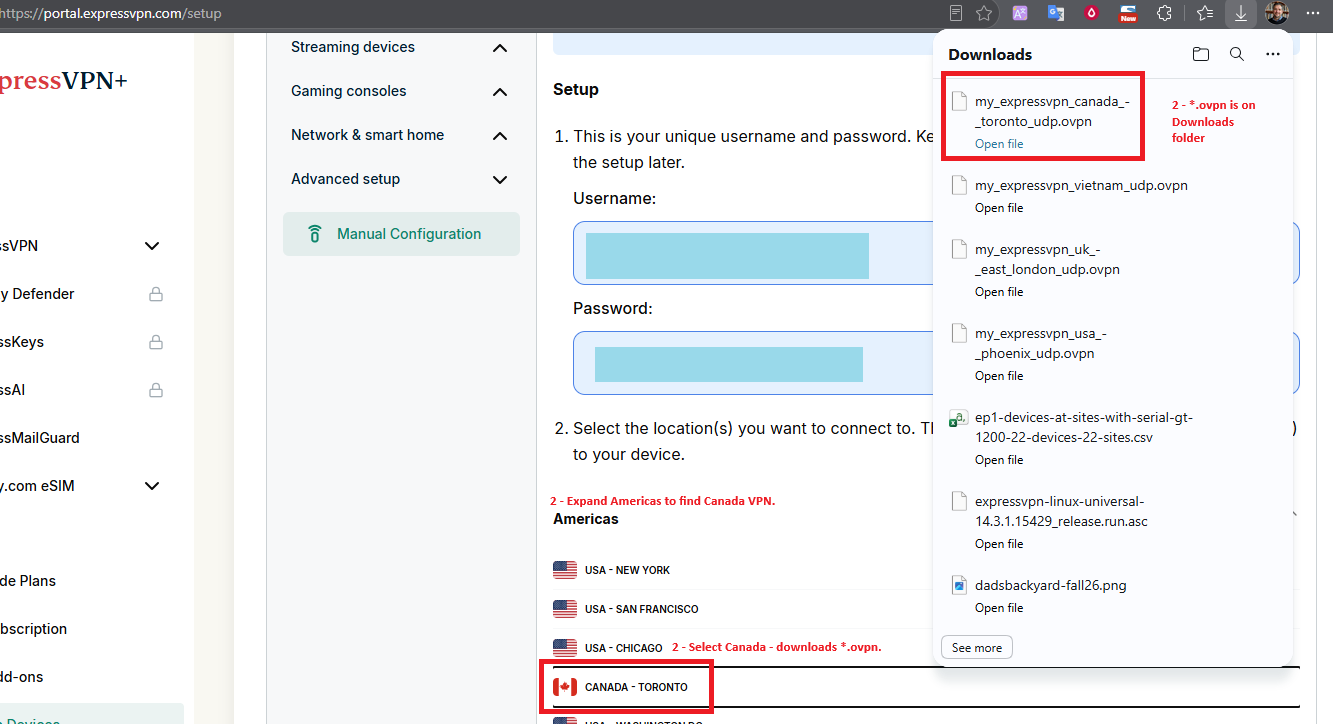
Task: Expand the Advanced setup section
Action: coord(501,180)
